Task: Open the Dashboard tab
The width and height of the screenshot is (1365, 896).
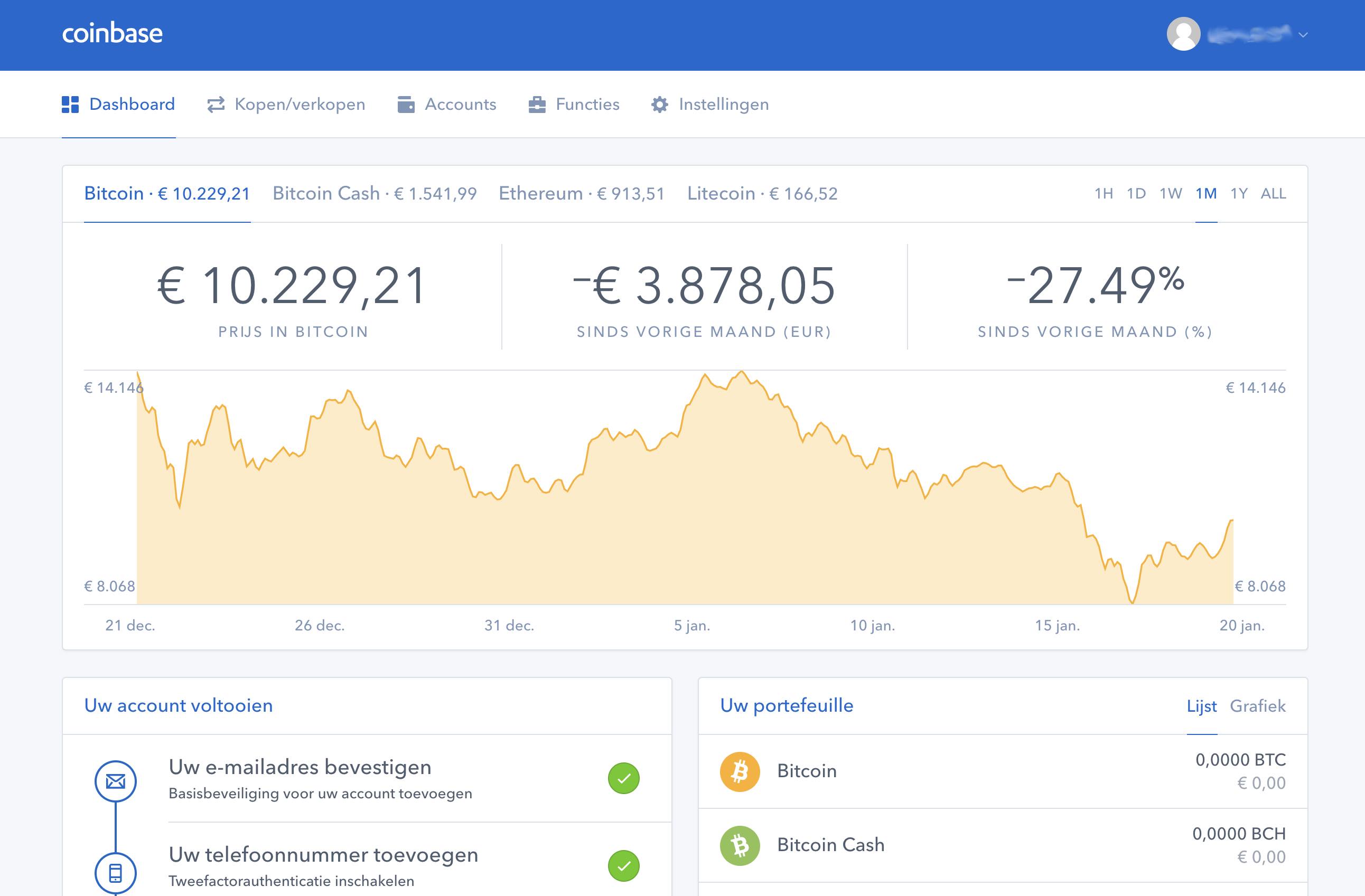Action: [118, 105]
